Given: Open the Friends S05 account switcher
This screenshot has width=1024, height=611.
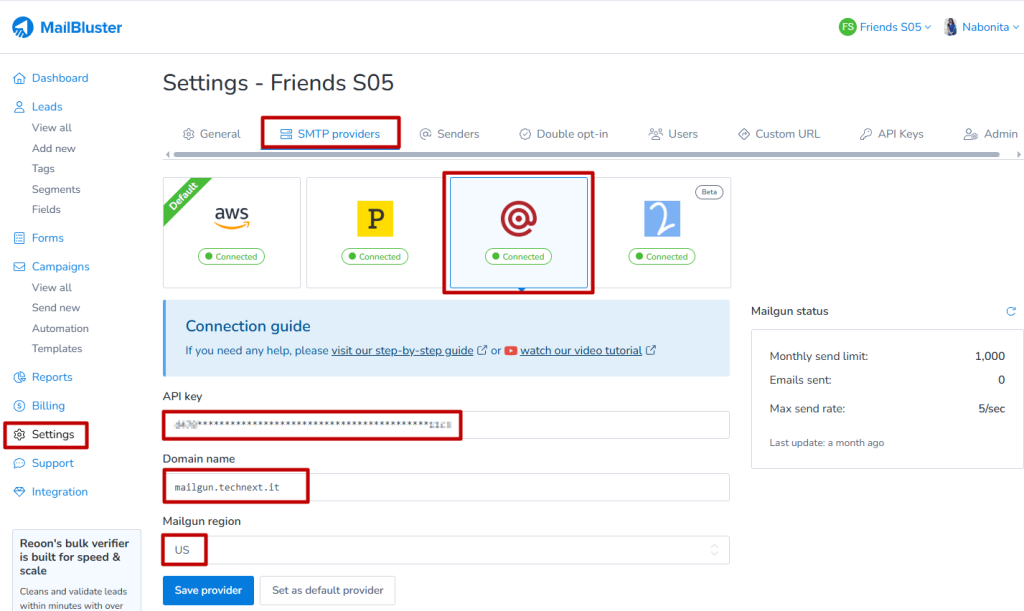Looking at the screenshot, I should pyautogui.click(x=884, y=27).
